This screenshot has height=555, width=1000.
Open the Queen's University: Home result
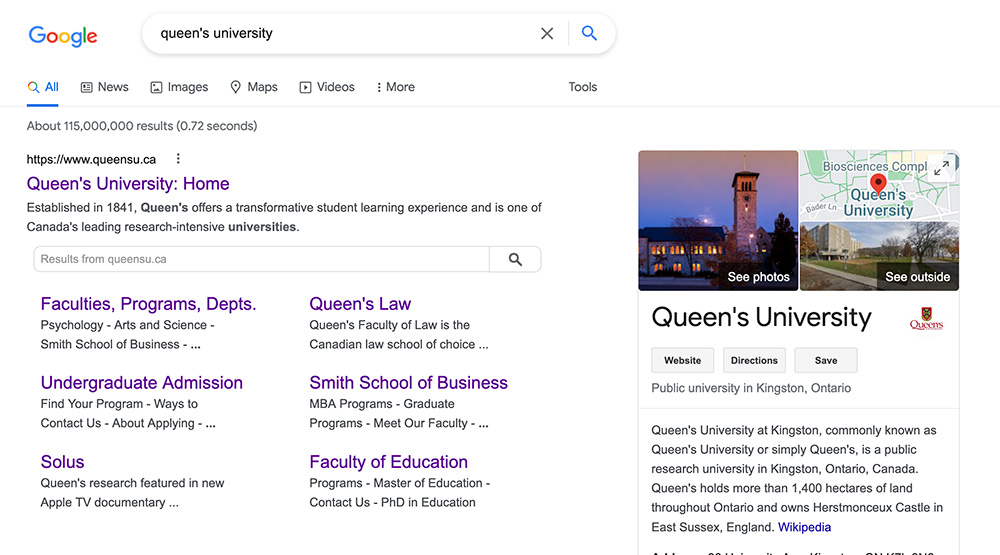(128, 184)
